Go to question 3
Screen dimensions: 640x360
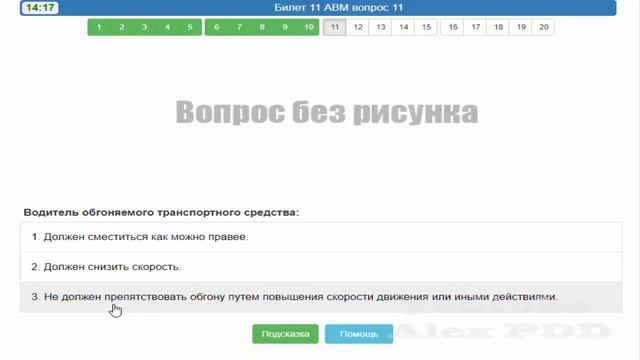[x=144, y=27]
